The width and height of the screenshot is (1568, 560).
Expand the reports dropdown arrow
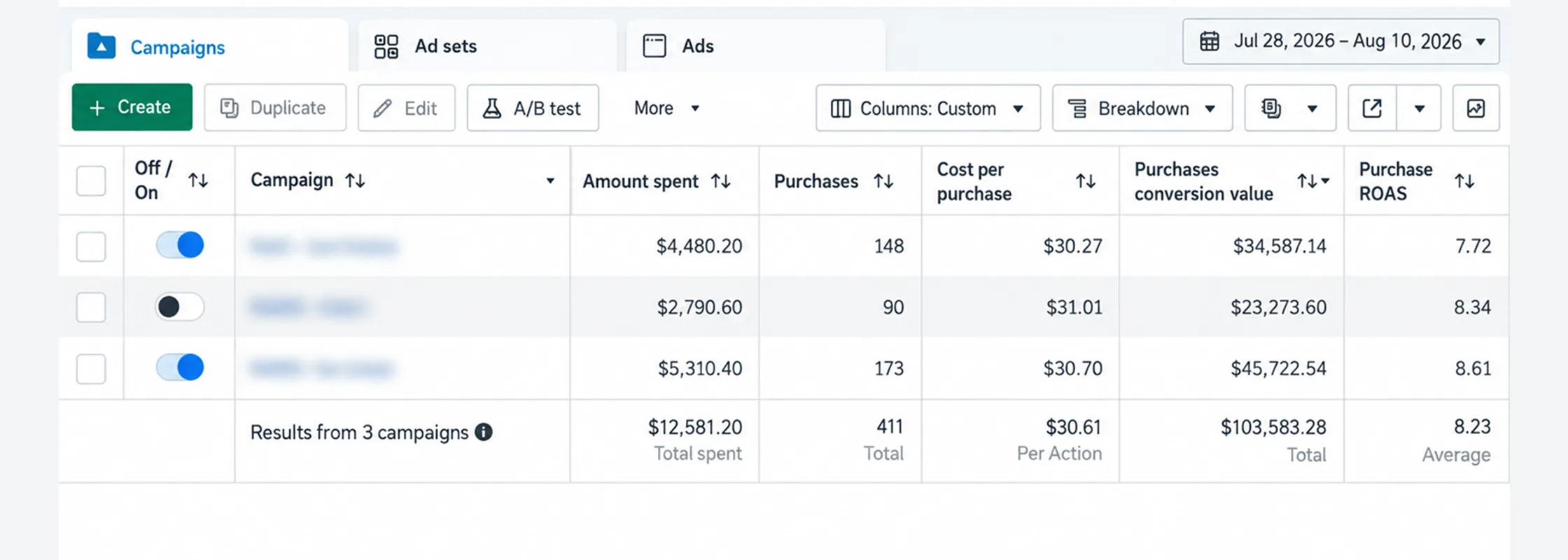(1312, 108)
